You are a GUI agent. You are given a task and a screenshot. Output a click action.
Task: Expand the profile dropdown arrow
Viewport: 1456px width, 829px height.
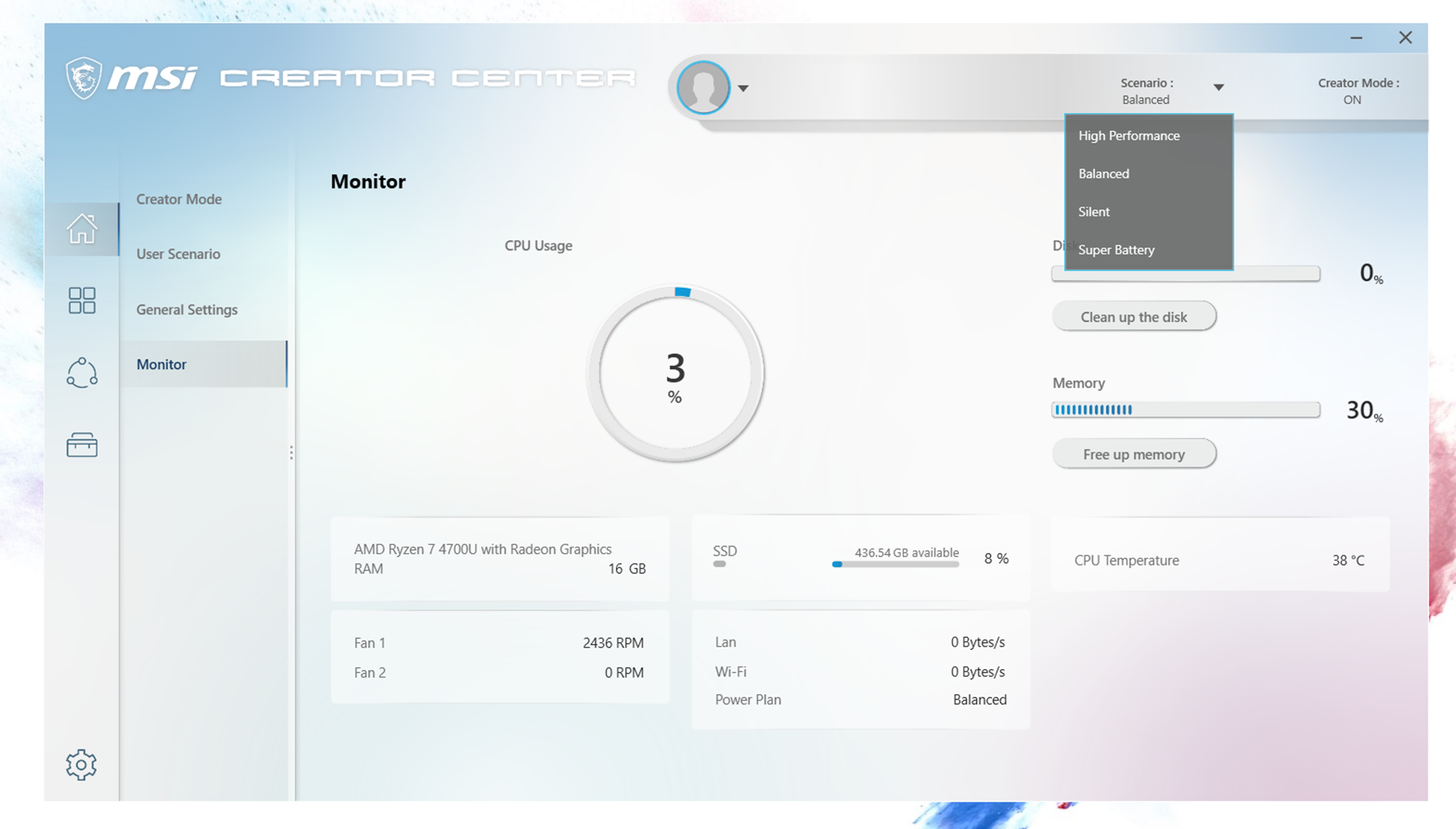click(x=743, y=88)
